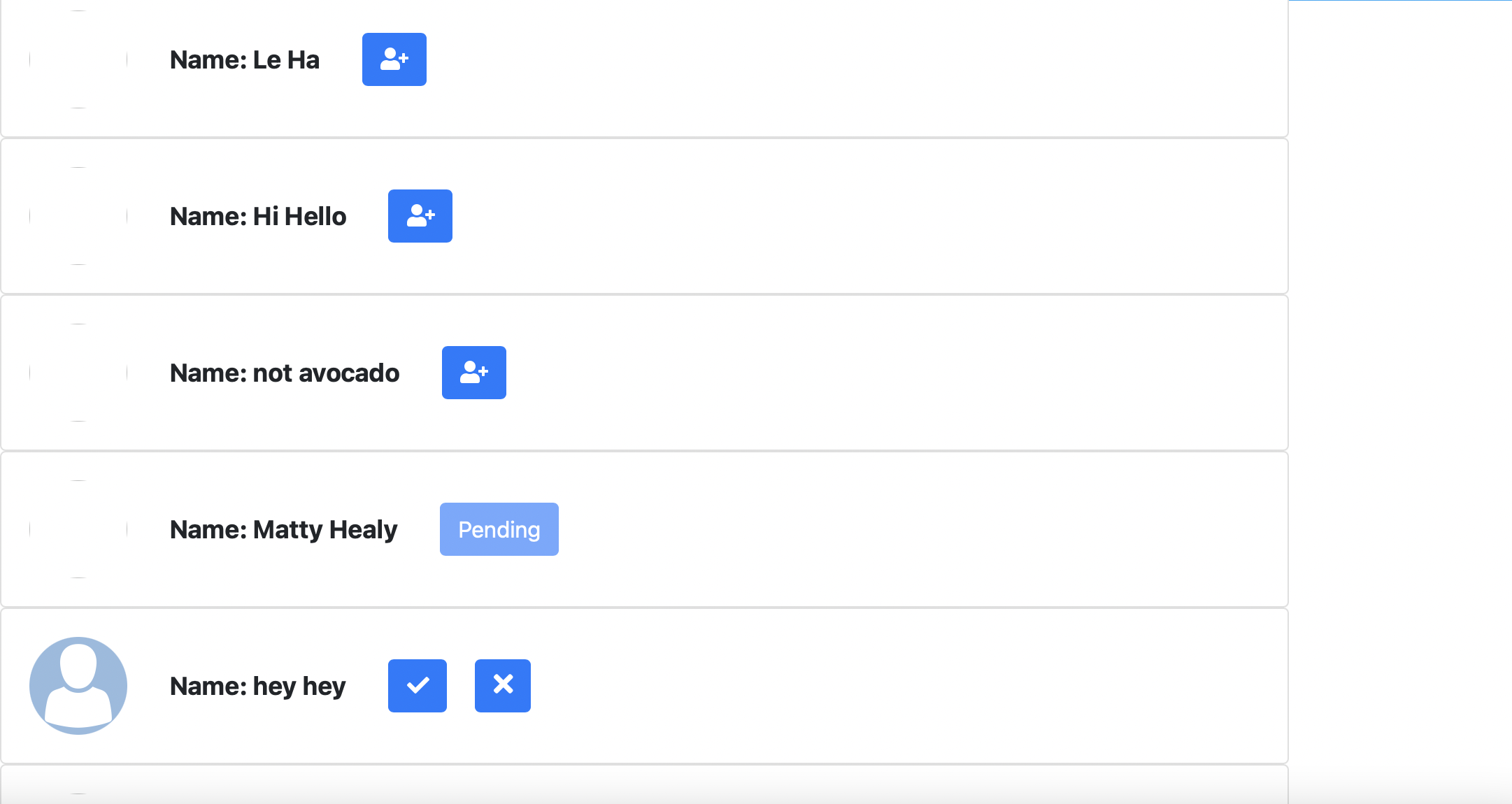Click empty area of hey hey card
The height and width of the screenshot is (804, 1512).
909,686
